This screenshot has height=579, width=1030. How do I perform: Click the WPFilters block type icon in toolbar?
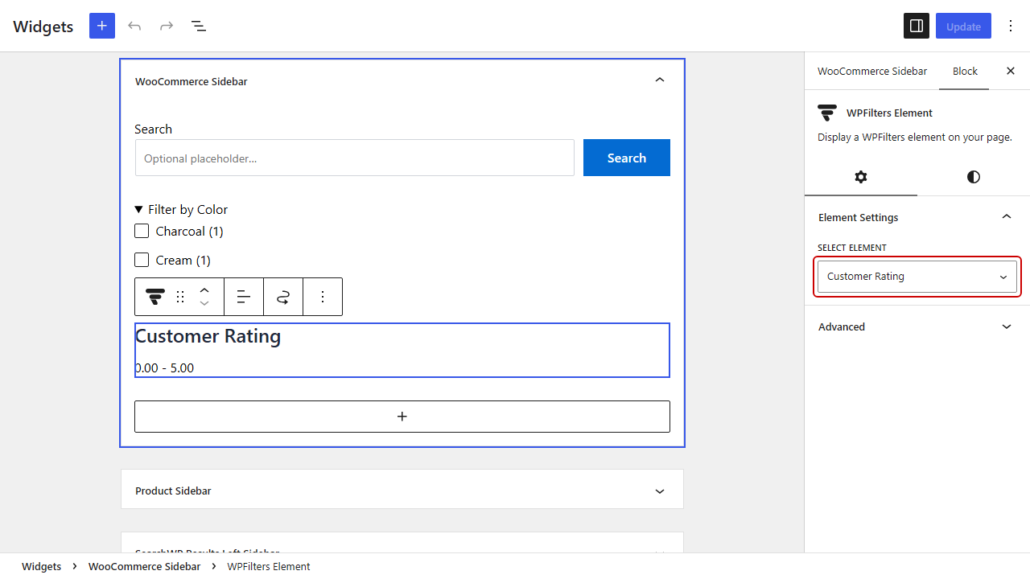click(x=155, y=297)
